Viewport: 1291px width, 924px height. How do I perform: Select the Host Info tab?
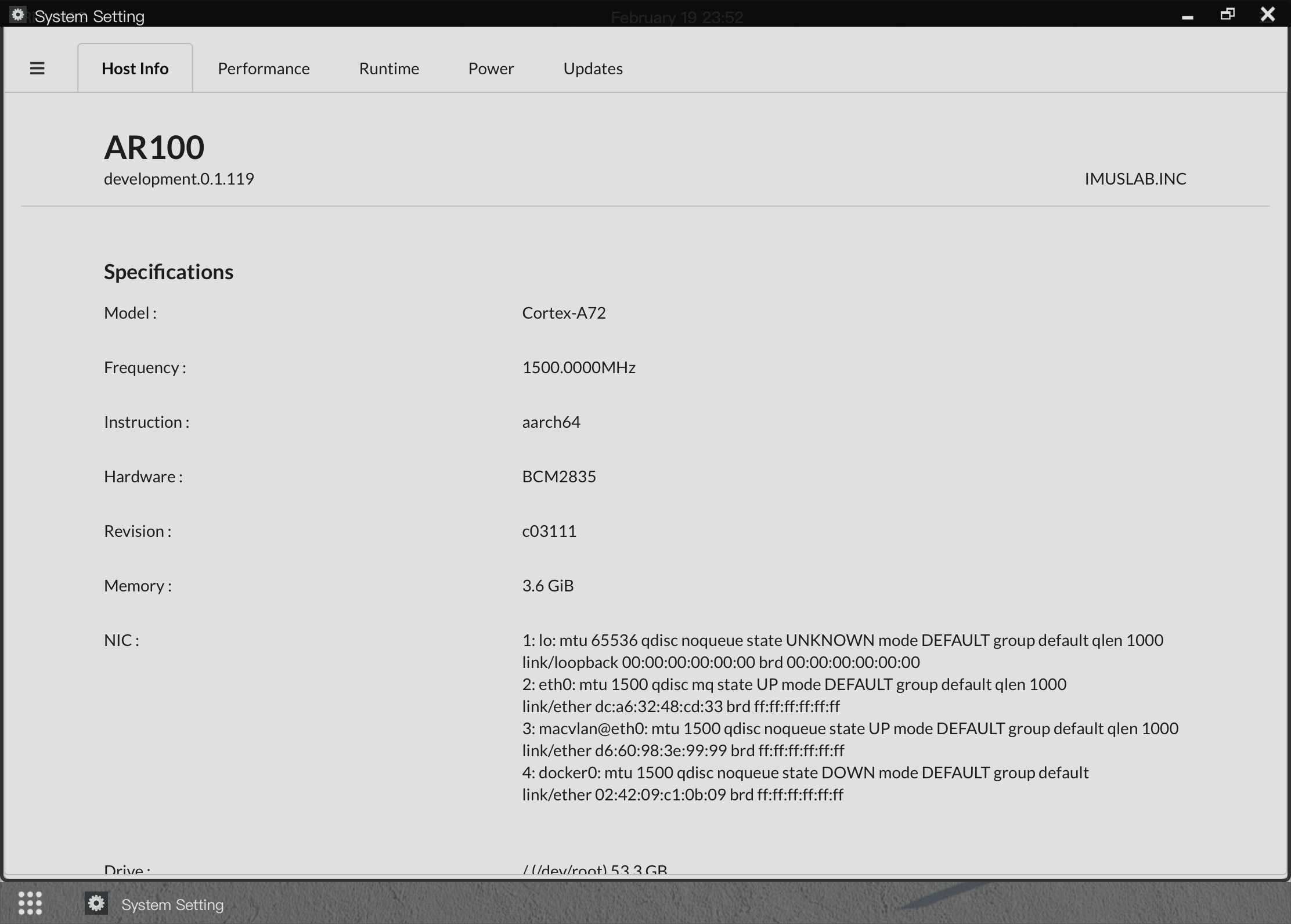[x=135, y=68]
